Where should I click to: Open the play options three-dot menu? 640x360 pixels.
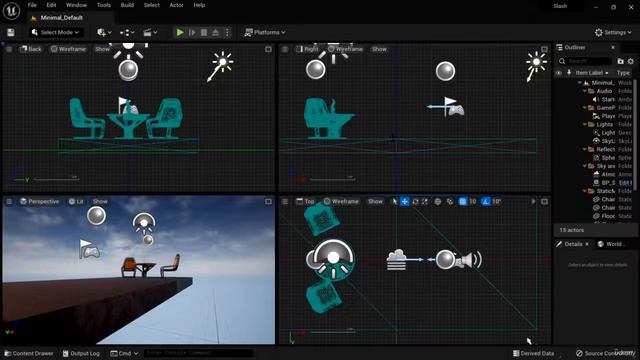(228, 32)
